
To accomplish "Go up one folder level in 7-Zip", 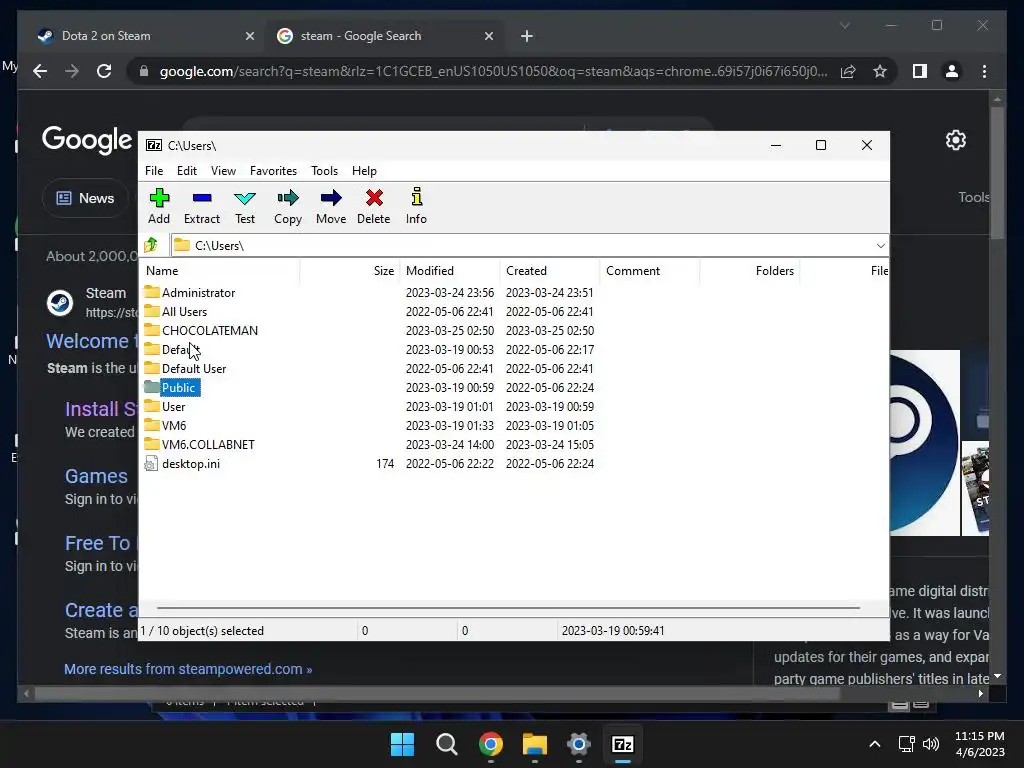I will [152, 245].
